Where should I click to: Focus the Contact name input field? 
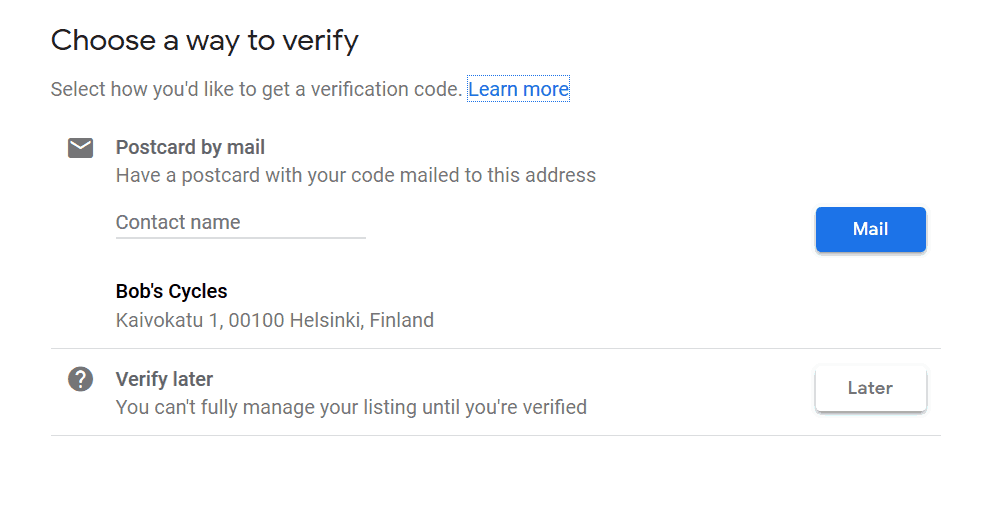point(240,222)
